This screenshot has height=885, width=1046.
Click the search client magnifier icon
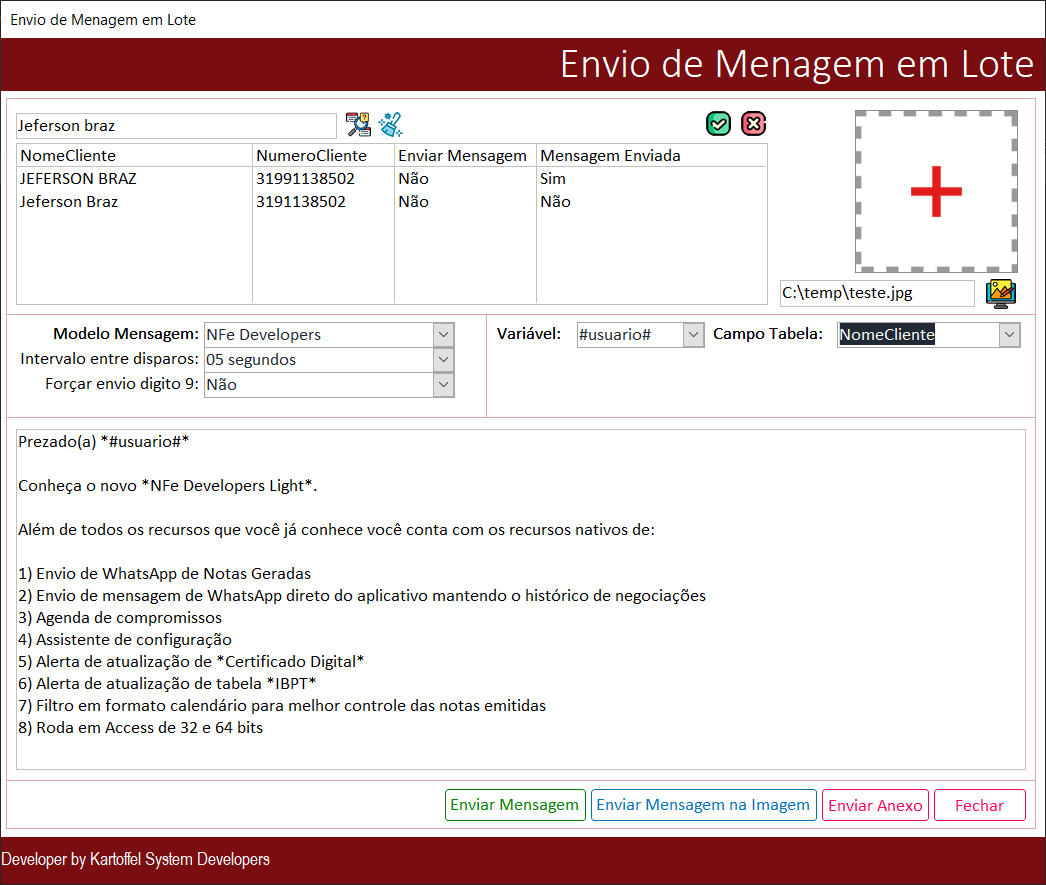pyautogui.click(x=358, y=125)
